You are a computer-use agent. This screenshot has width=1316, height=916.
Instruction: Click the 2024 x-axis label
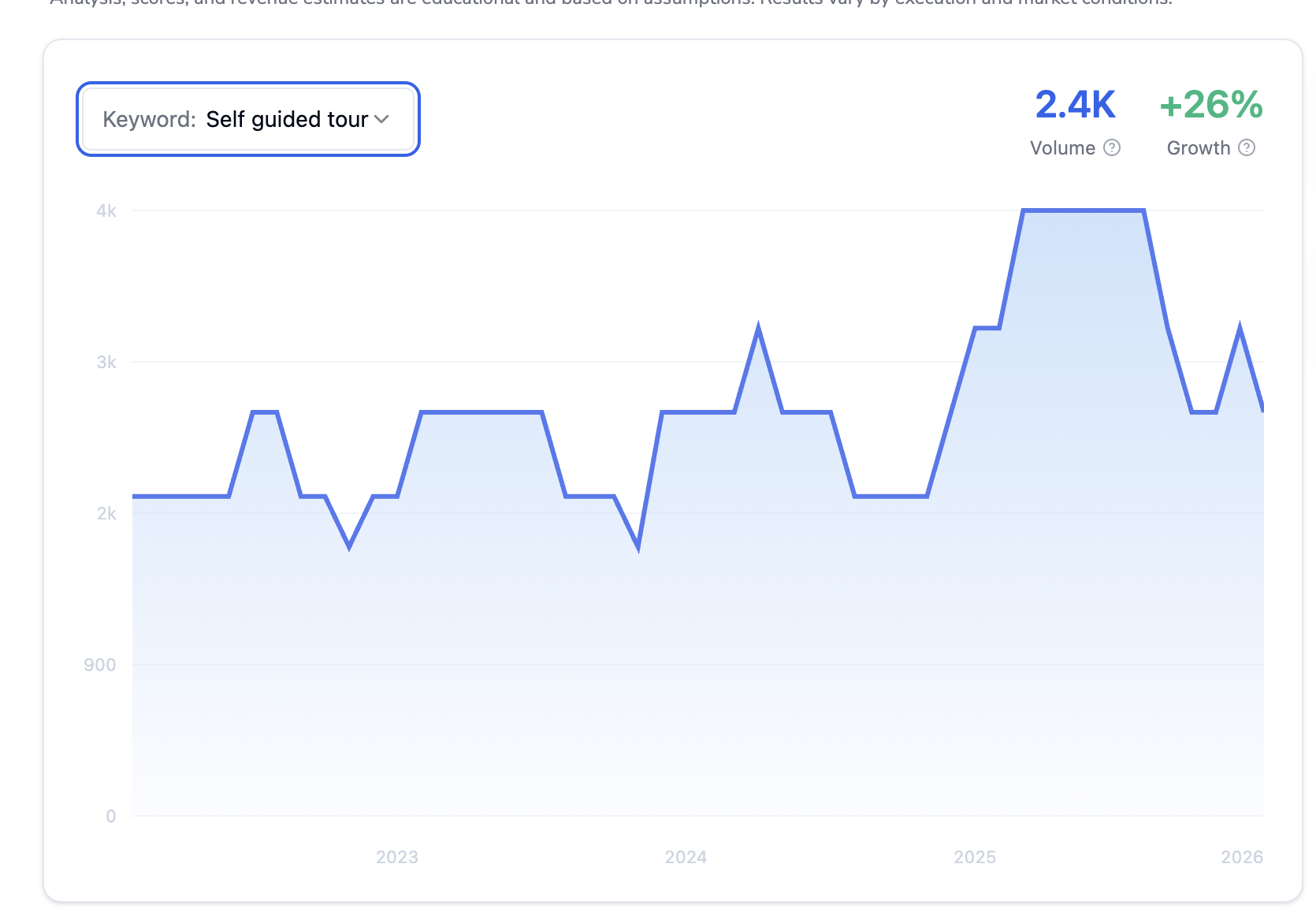(686, 857)
